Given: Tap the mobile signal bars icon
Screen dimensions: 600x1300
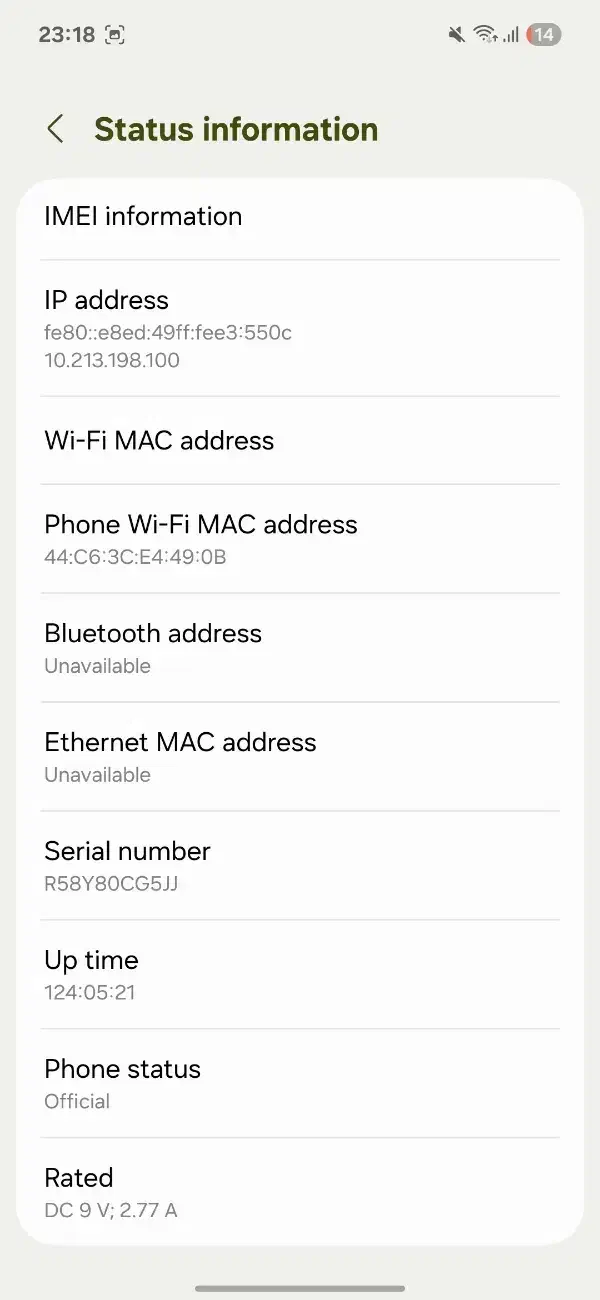Looking at the screenshot, I should pos(511,35).
